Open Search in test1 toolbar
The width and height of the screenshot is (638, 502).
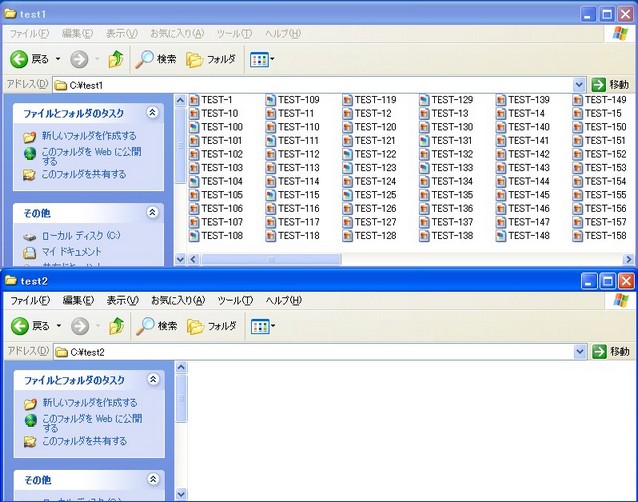(x=156, y=59)
